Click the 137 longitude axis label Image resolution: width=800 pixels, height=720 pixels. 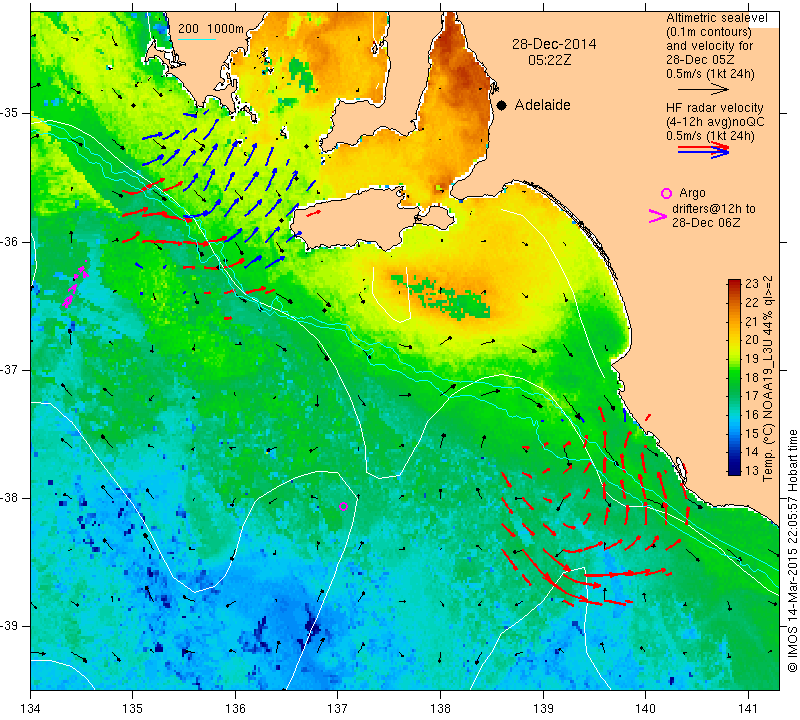tap(338, 708)
